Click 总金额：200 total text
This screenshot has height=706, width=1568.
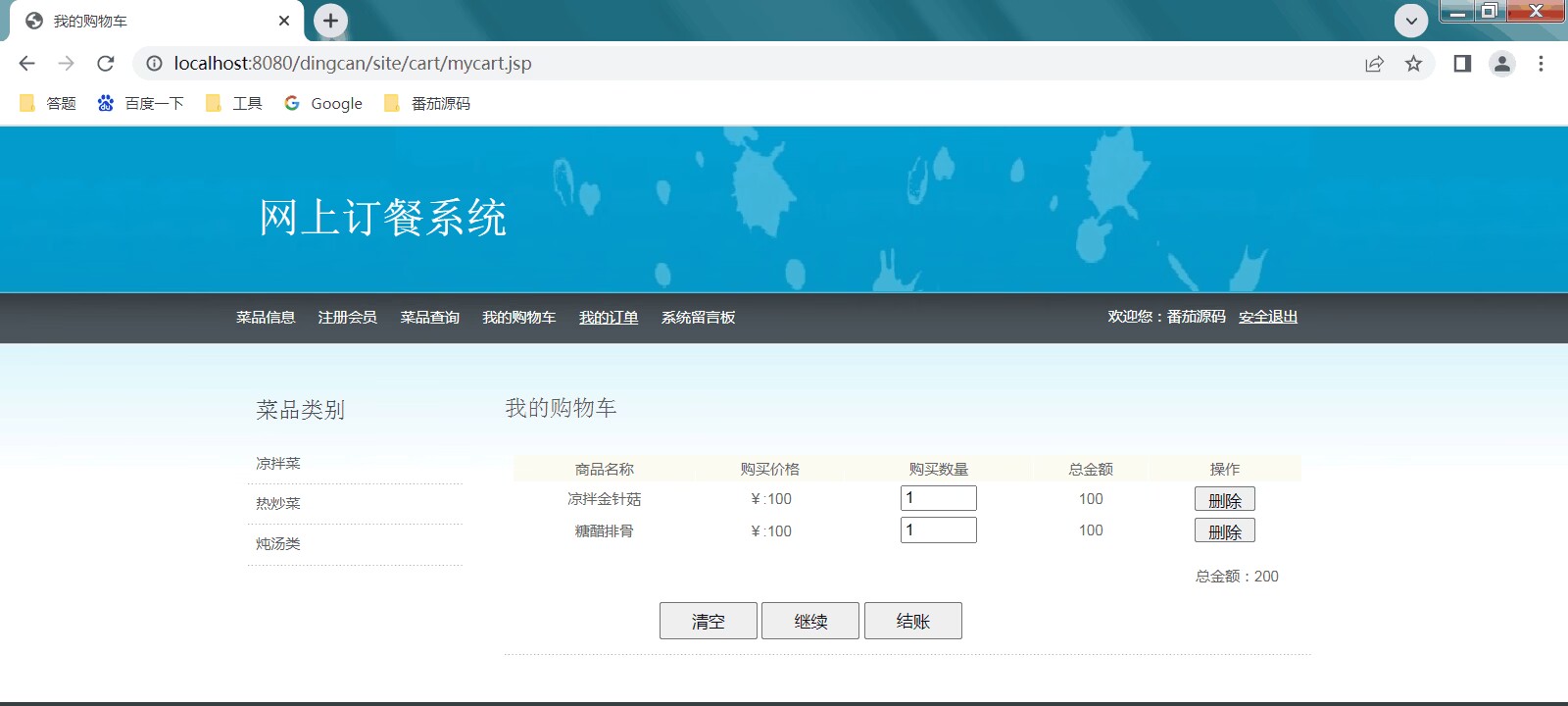[1237, 577]
